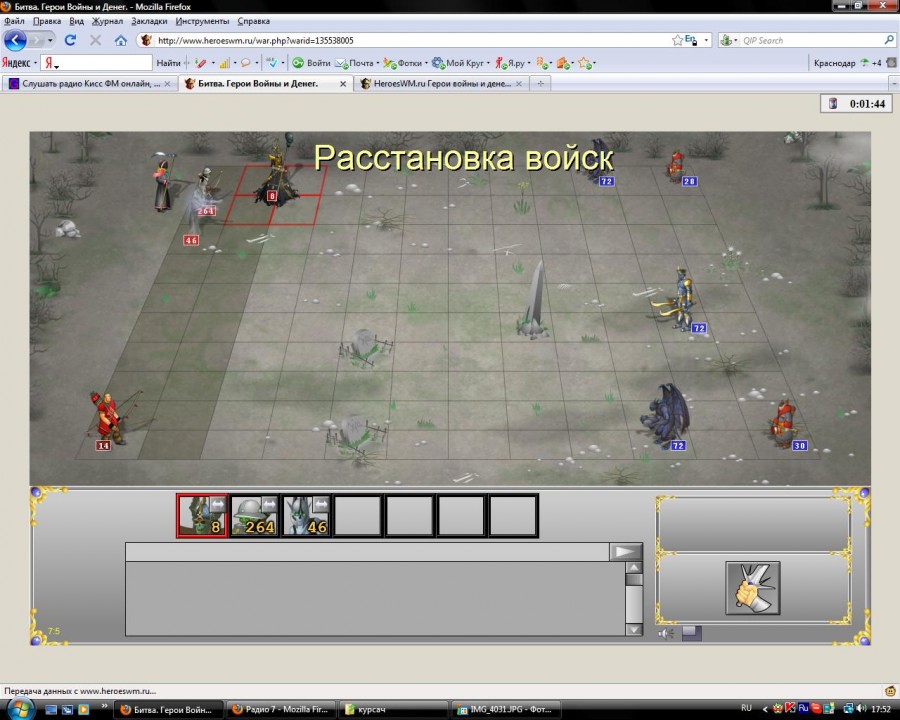This screenshot has height=720, width=900.
Task: Toggle split arrows on the 264 unit slot
Action: point(269,505)
